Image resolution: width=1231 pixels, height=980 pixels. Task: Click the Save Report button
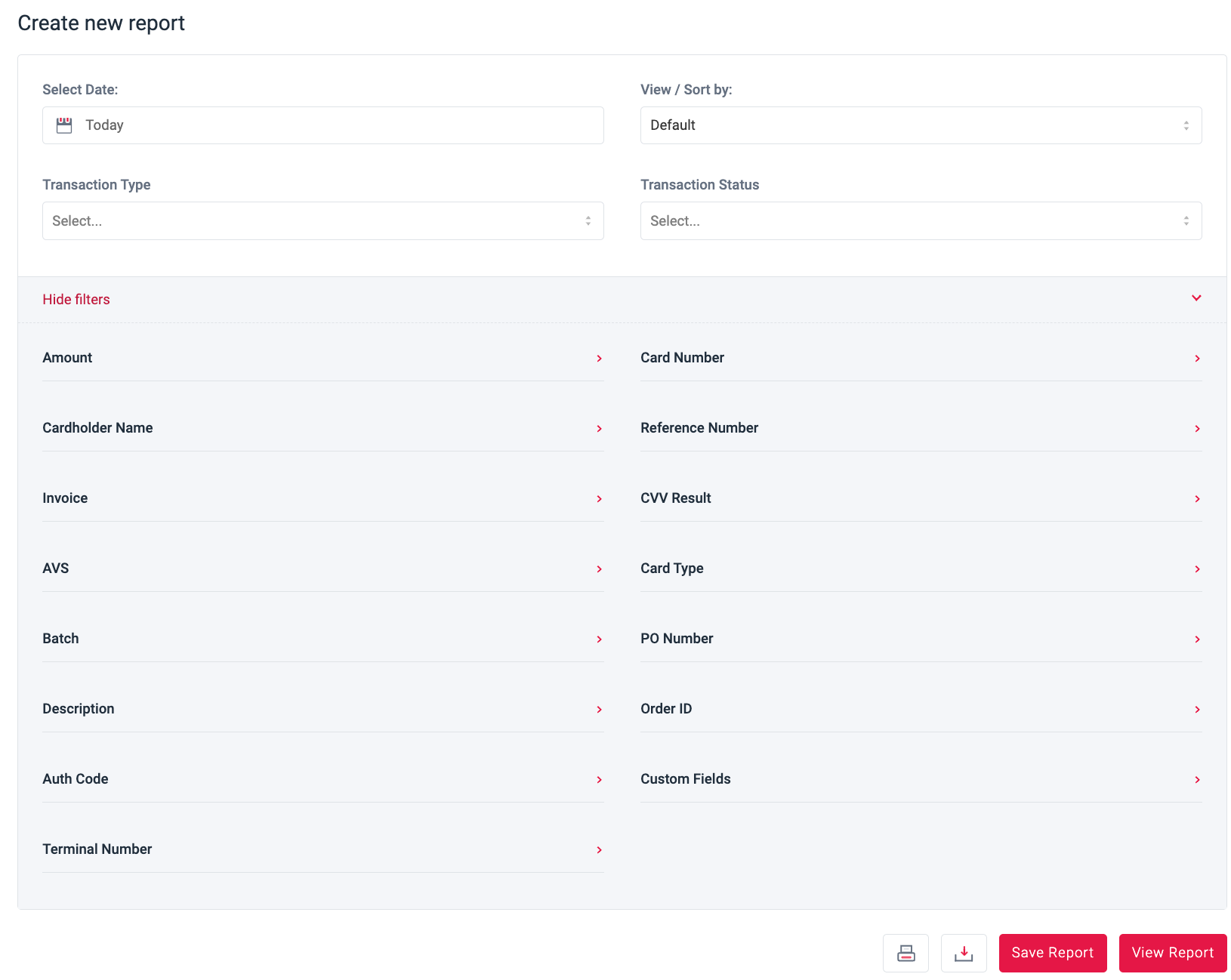[x=1052, y=953]
